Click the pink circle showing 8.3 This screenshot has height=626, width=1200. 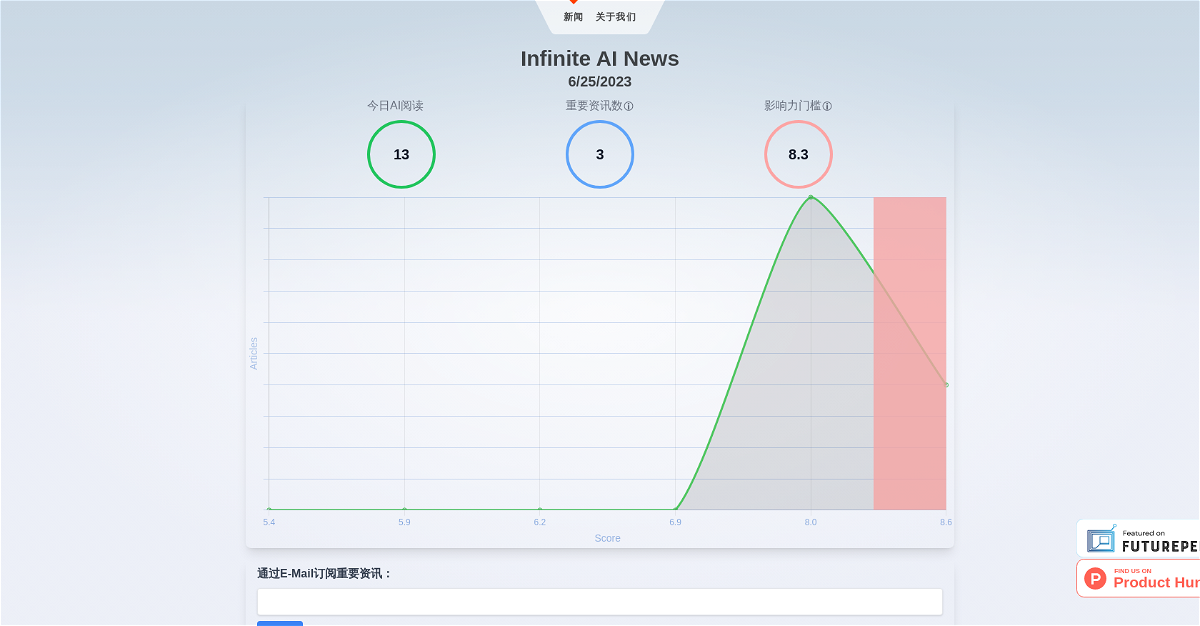[798, 154]
